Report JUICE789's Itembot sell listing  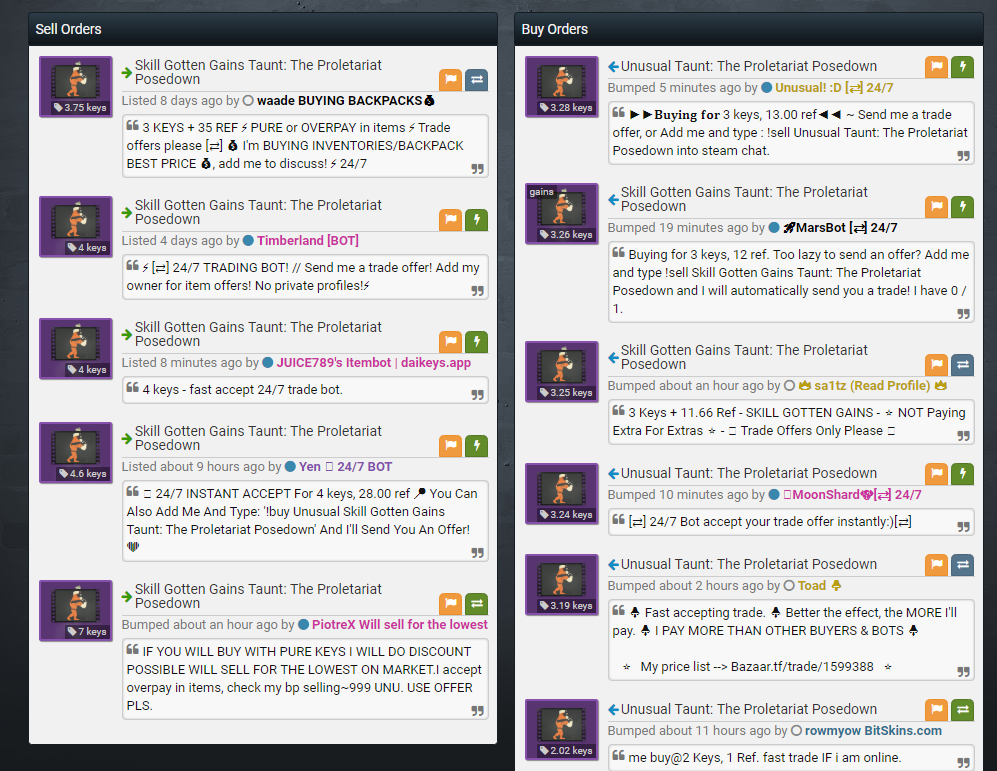pyautogui.click(x=450, y=342)
